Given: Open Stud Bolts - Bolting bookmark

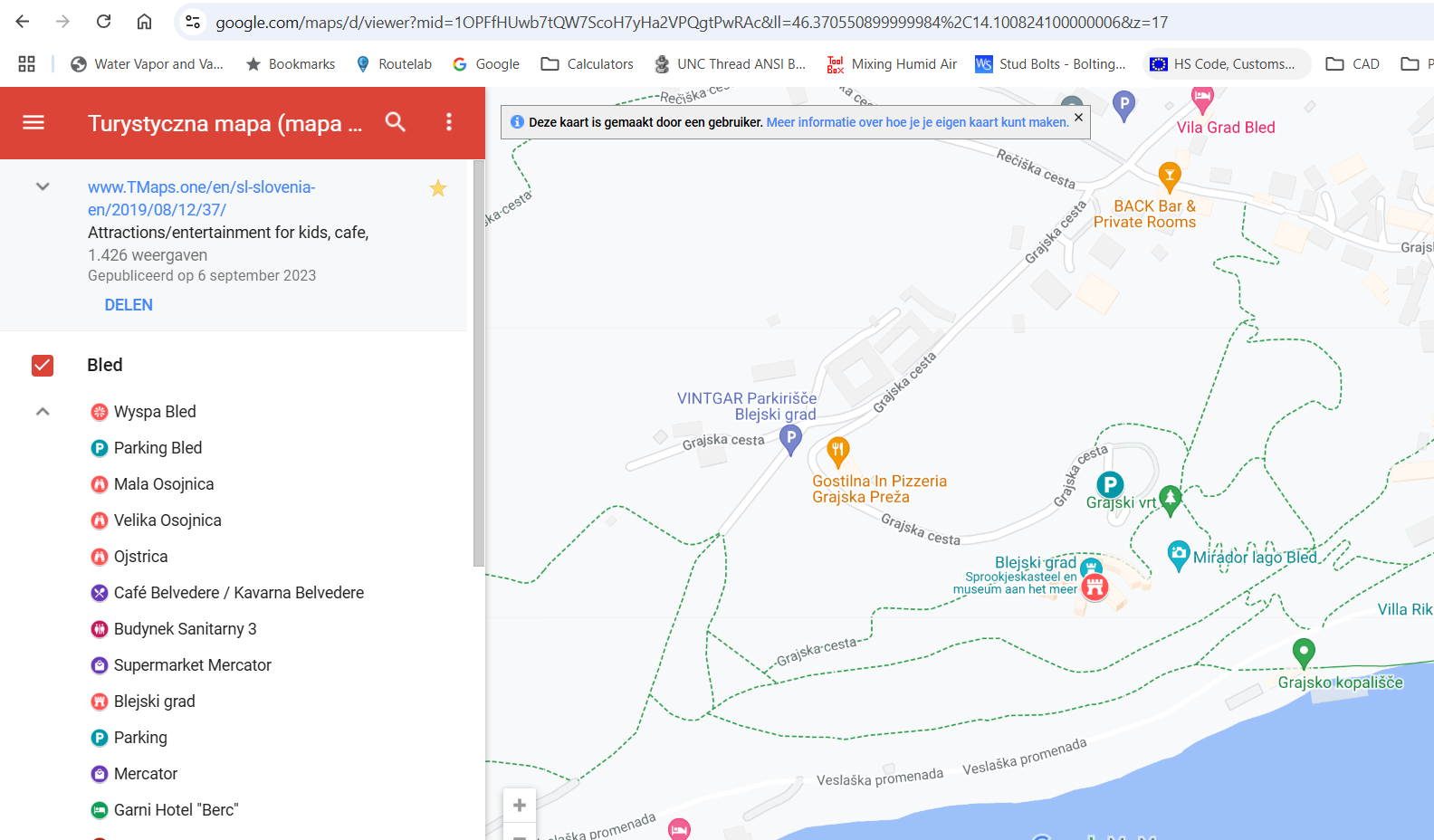Looking at the screenshot, I should (x=1050, y=63).
